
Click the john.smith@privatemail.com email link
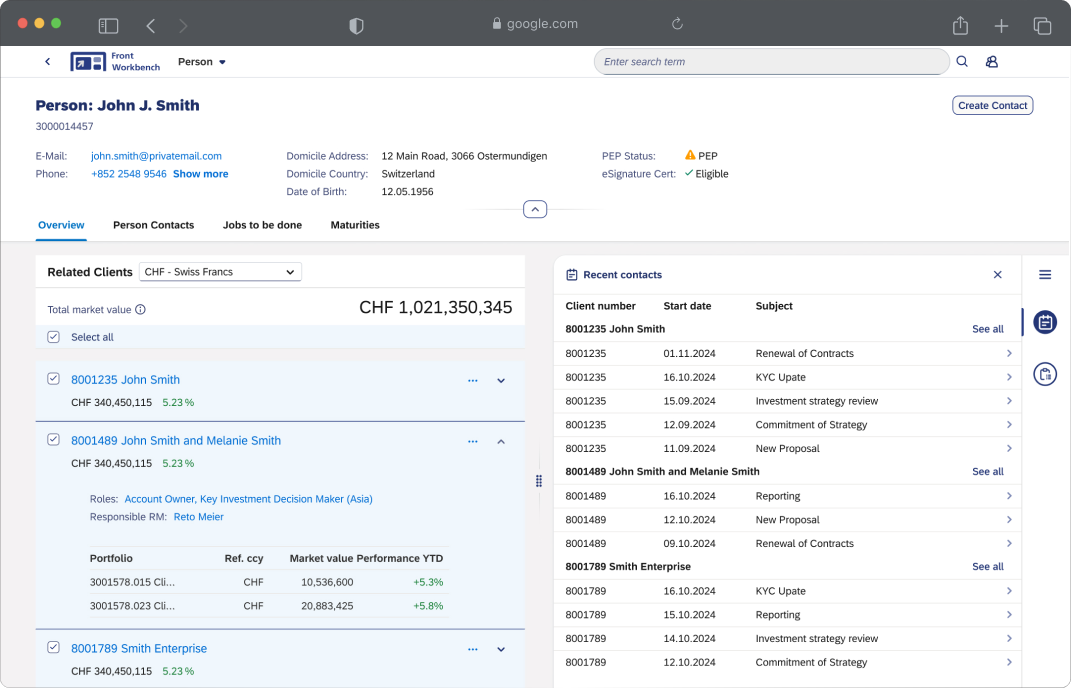coord(156,156)
